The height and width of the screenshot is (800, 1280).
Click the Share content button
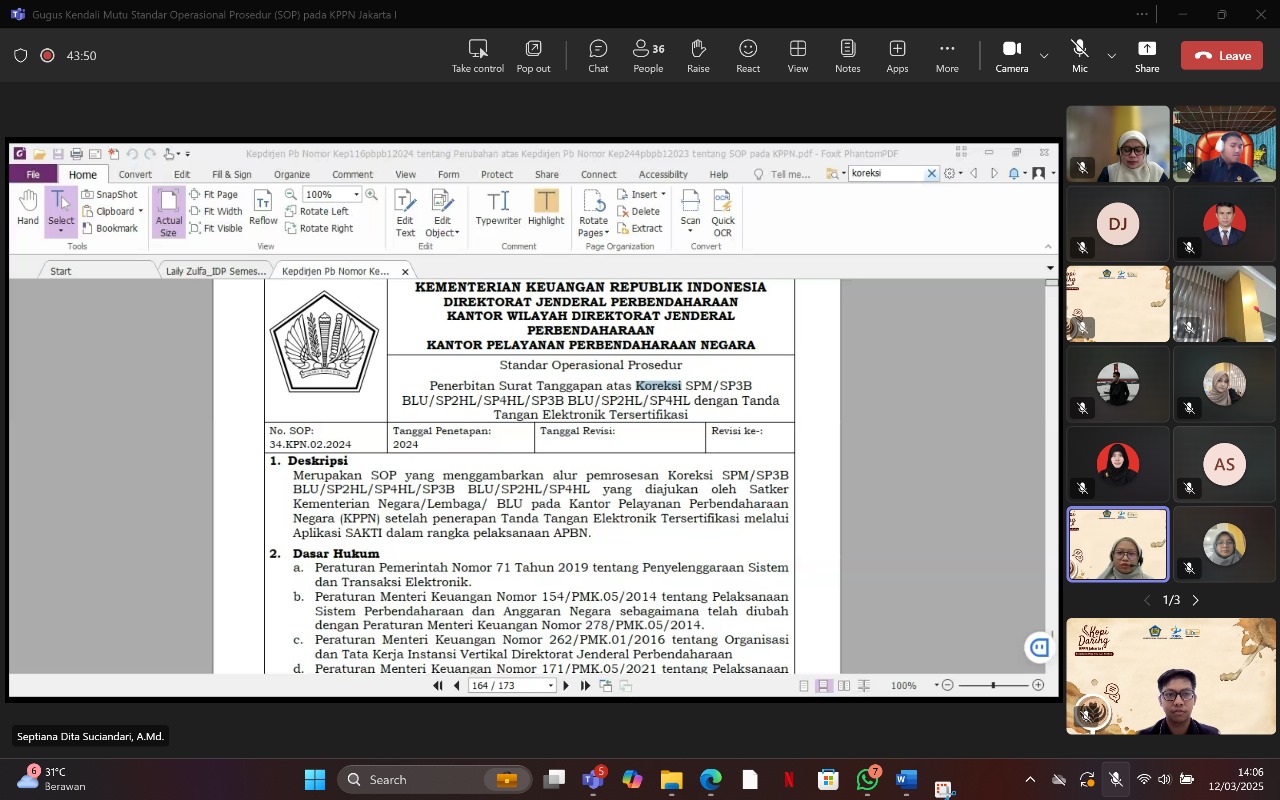coord(1147,56)
